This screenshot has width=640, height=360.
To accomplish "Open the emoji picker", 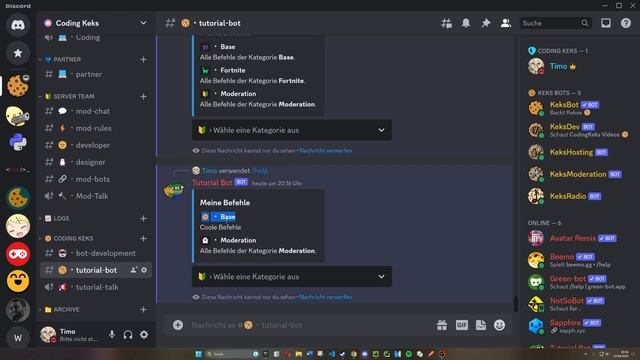I will pos(500,325).
